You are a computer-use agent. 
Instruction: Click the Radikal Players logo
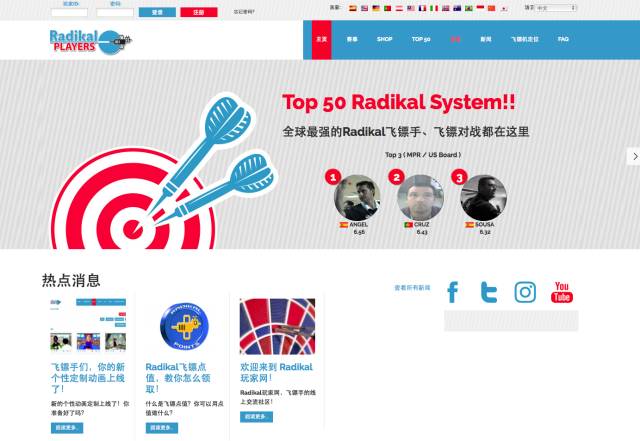coord(90,42)
